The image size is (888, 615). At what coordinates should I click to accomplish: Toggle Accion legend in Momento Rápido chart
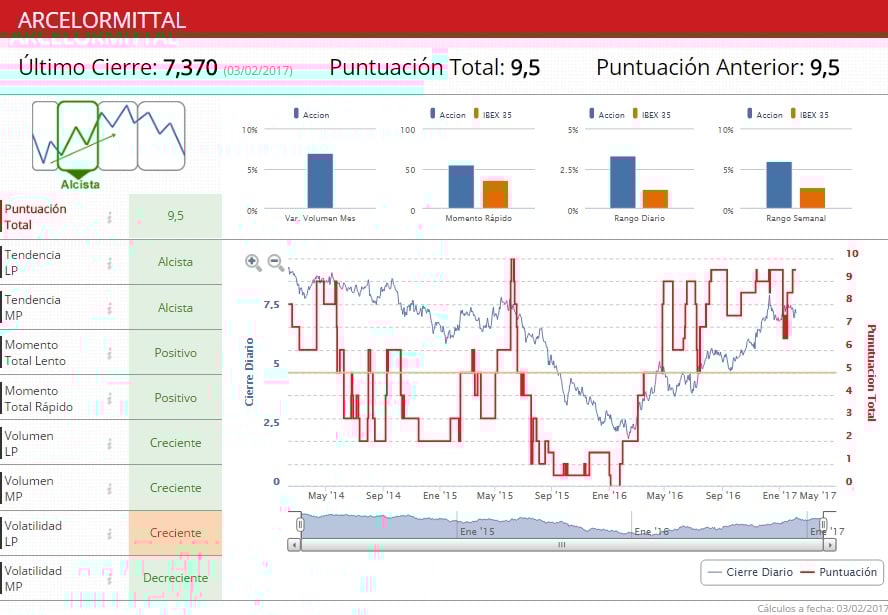[x=447, y=114]
